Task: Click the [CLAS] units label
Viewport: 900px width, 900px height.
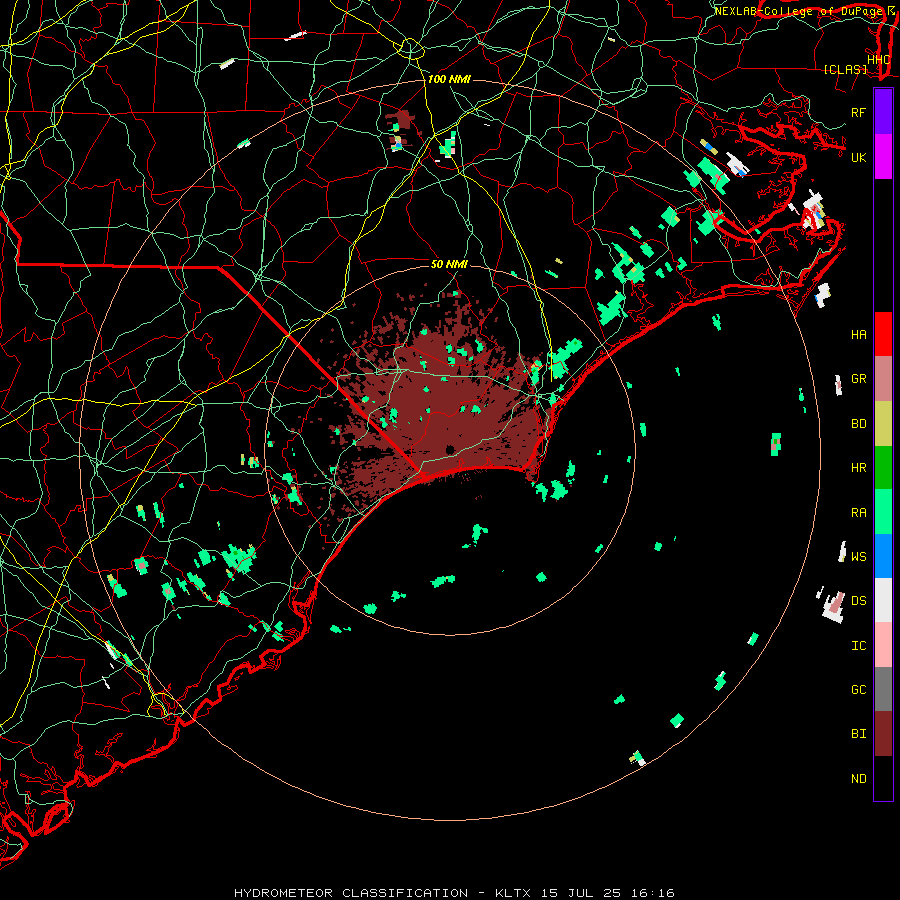Action: tap(845, 69)
